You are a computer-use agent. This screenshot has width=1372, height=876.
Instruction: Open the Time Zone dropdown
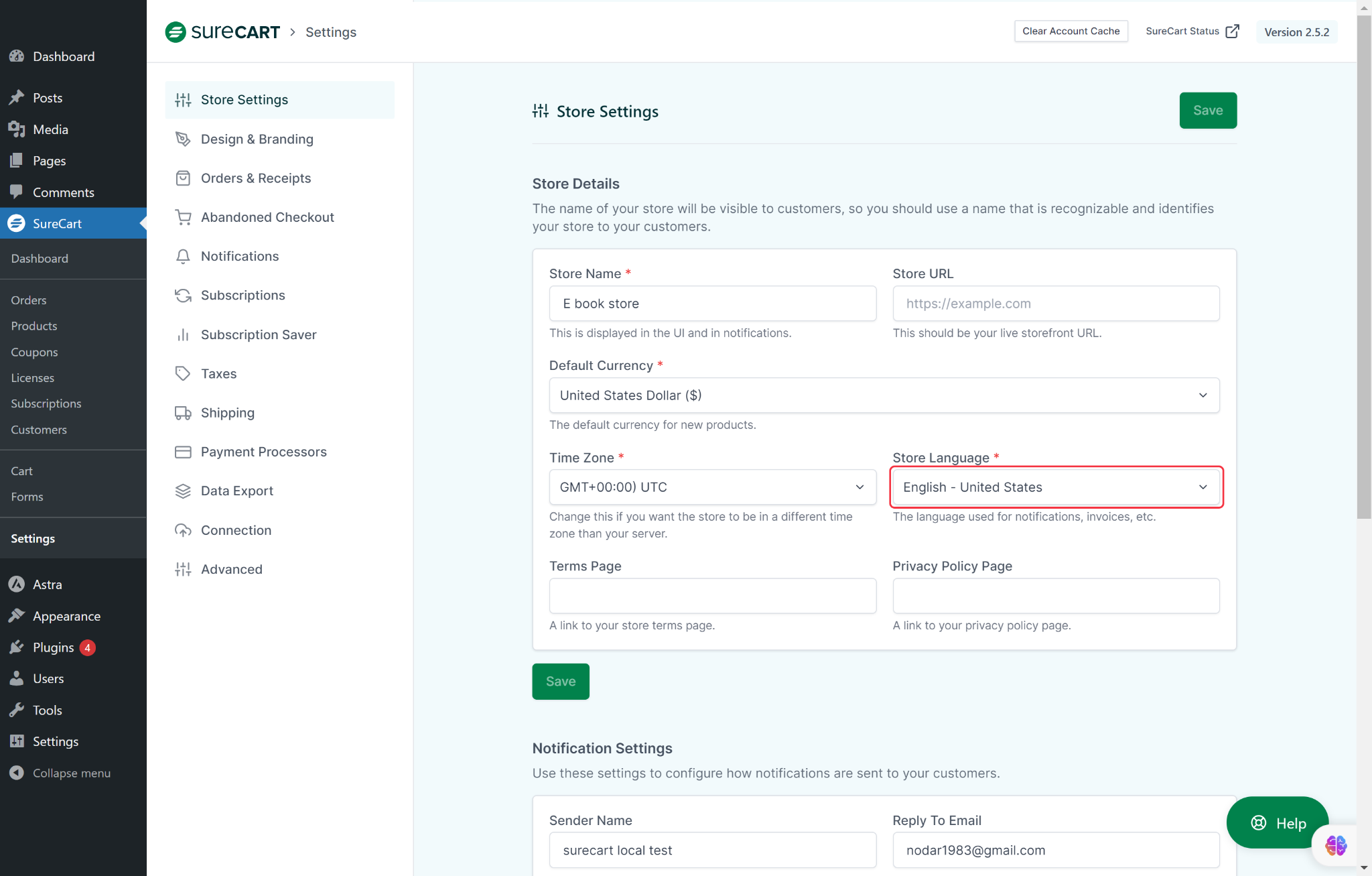pos(712,487)
